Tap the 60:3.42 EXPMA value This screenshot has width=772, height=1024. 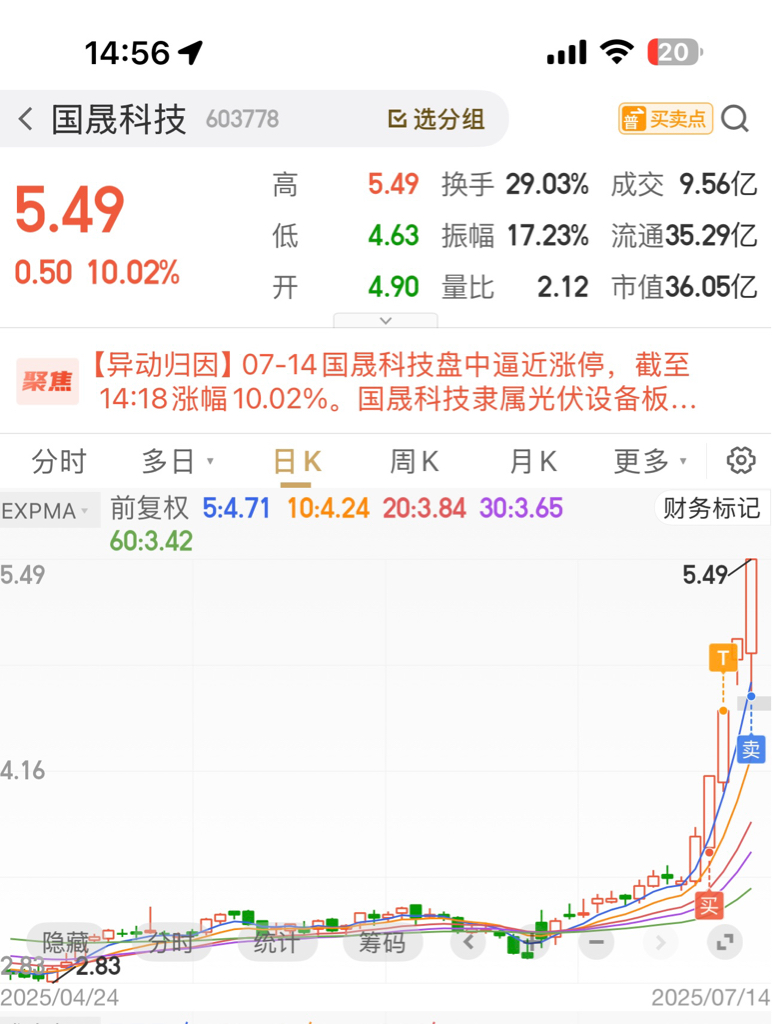tap(151, 541)
